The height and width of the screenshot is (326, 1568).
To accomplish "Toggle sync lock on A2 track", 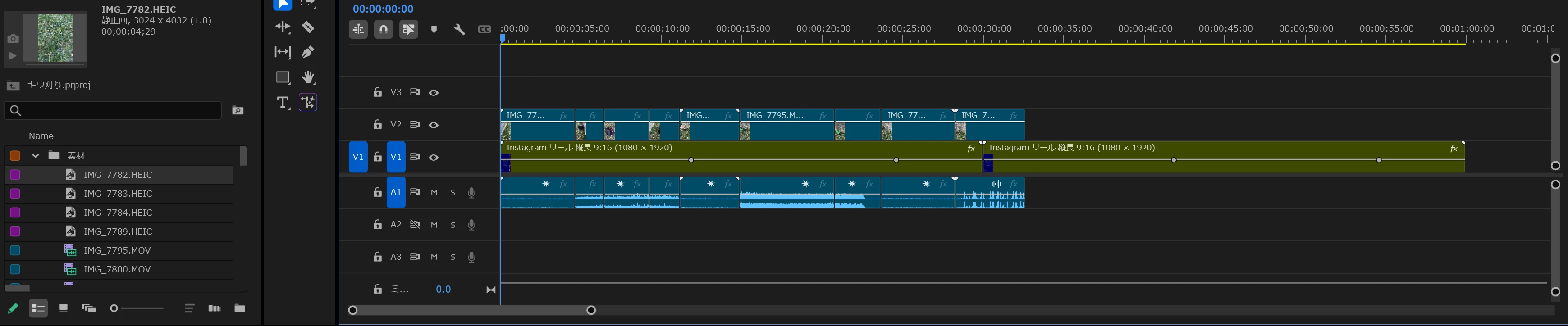I will pos(415,224).
